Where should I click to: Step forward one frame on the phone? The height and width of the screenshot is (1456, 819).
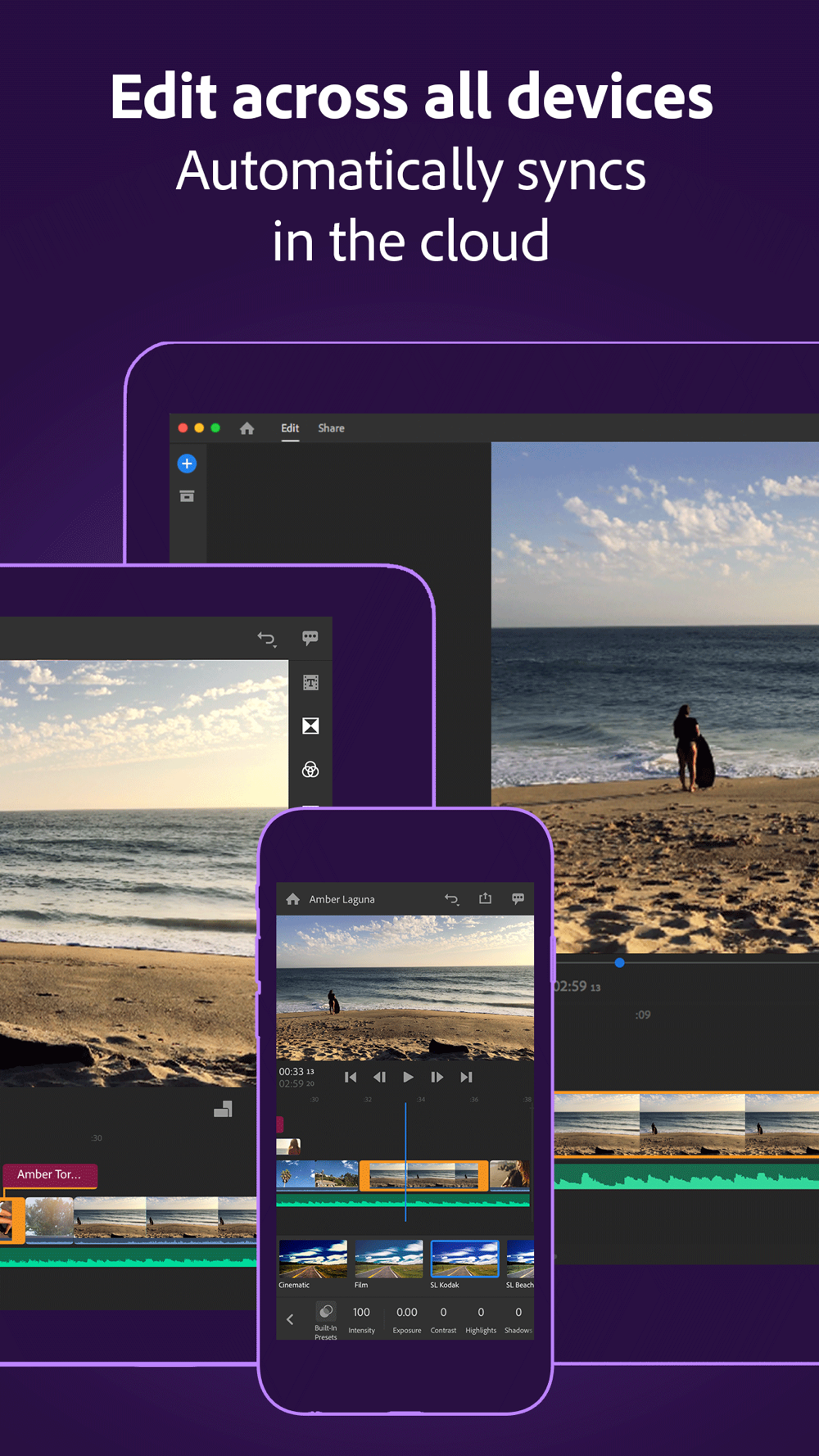pyautogui.click(x=437, y=1077)
